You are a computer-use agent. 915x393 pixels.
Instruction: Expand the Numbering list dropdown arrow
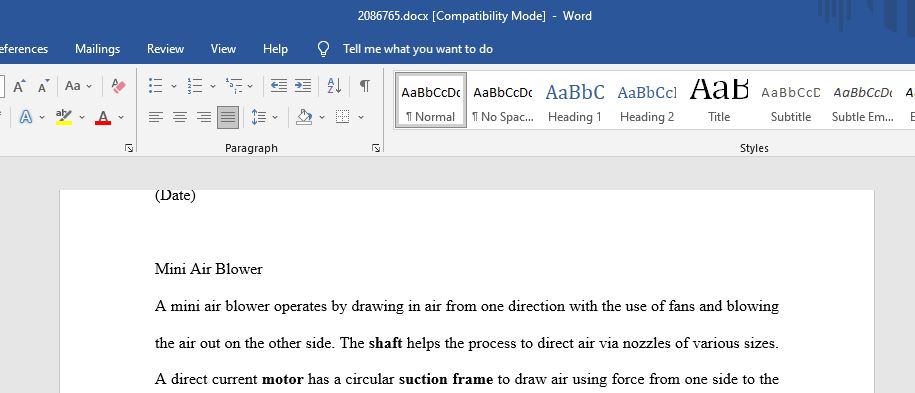click(213, 86)
